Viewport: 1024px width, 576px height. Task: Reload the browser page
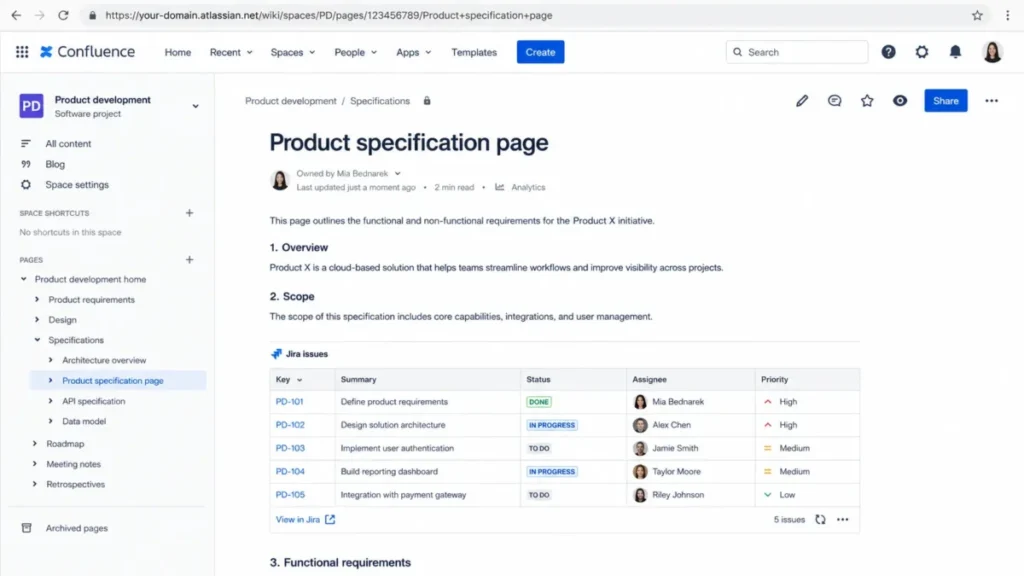63,15
